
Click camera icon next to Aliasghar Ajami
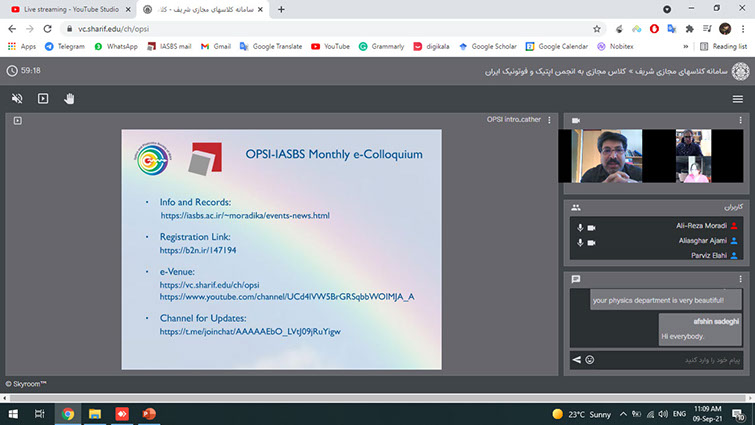pos(591,242)
